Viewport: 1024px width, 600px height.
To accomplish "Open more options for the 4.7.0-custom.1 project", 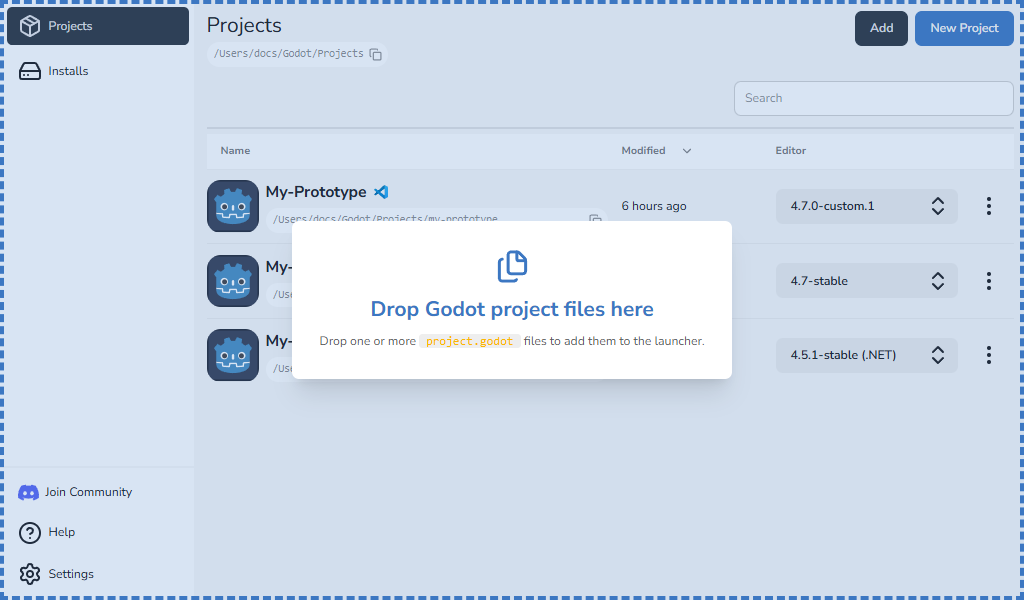I will click(x=989, y=206).
